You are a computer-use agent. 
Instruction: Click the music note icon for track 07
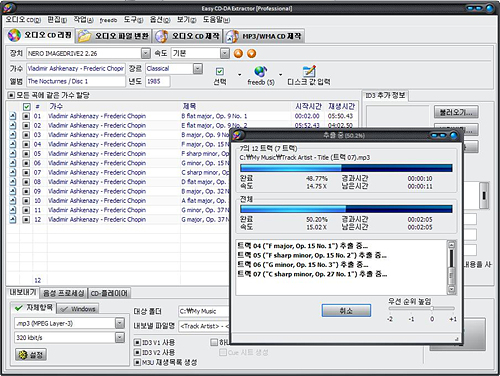pyautogui.click(x=13, y=172)
